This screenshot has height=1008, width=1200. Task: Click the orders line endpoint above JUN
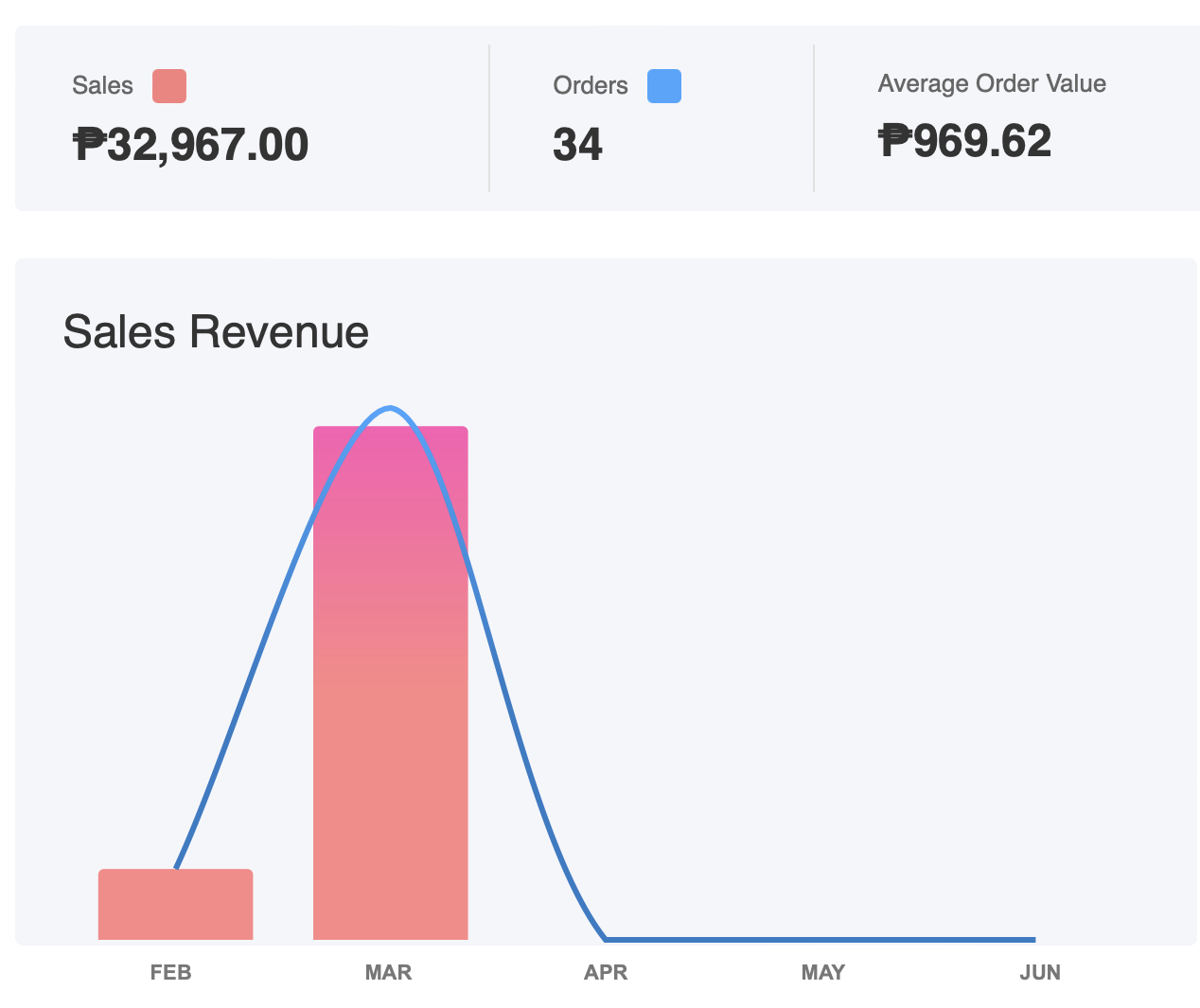[1034, 940]
